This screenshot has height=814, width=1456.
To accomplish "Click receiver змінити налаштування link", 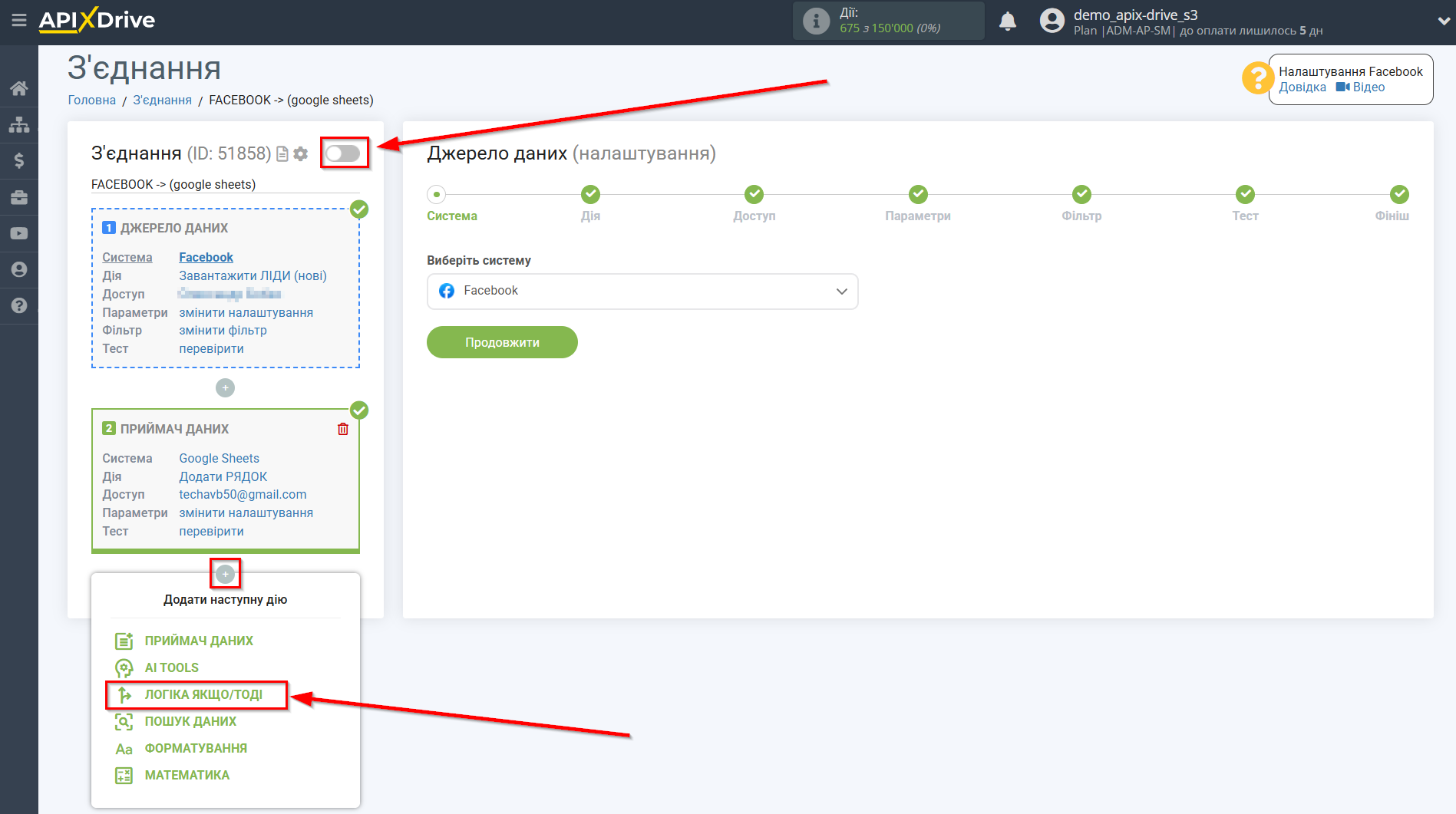I will click(246, 512).
